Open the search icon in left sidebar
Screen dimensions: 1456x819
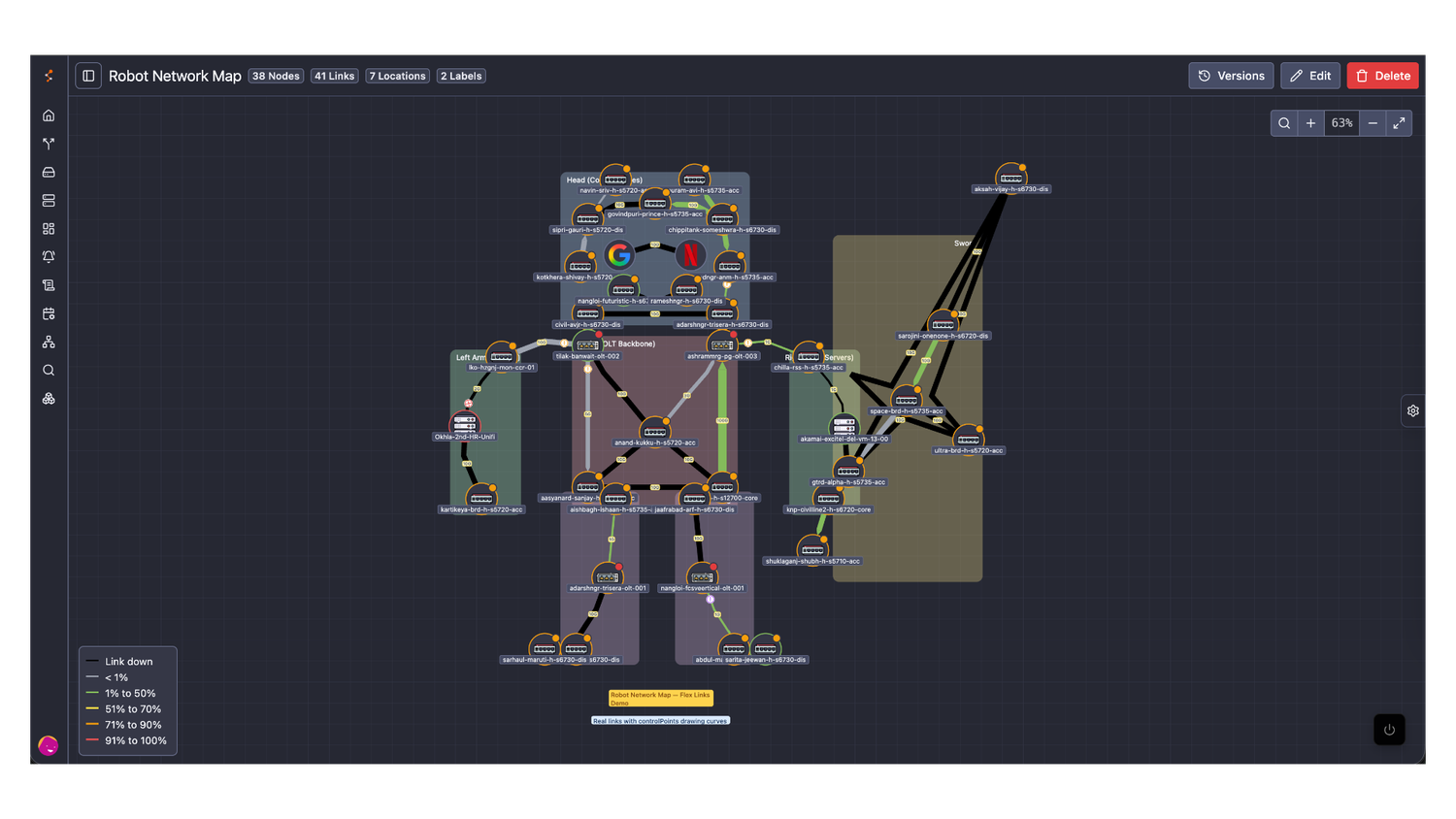point(49,371)
